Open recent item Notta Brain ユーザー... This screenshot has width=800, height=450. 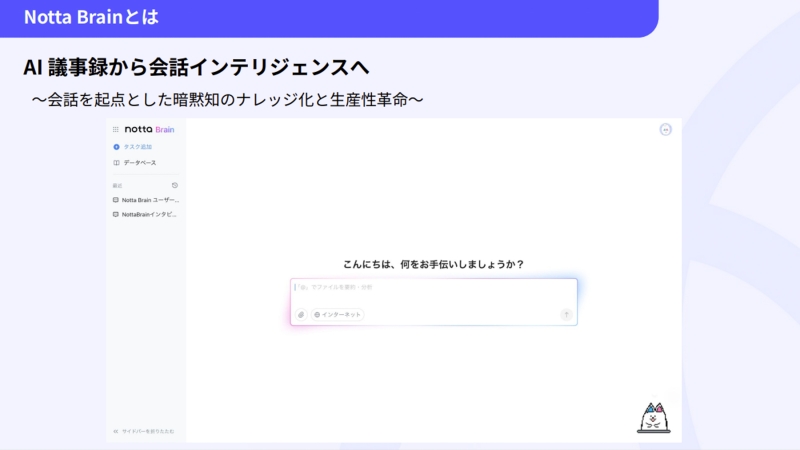[150, 200]
